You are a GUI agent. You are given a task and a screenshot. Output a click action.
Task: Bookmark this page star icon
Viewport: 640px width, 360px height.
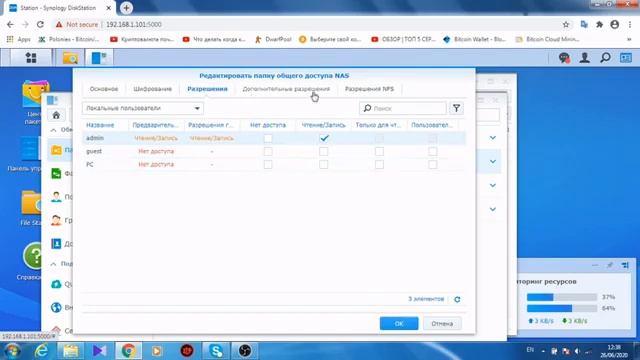tap(566, 24)
